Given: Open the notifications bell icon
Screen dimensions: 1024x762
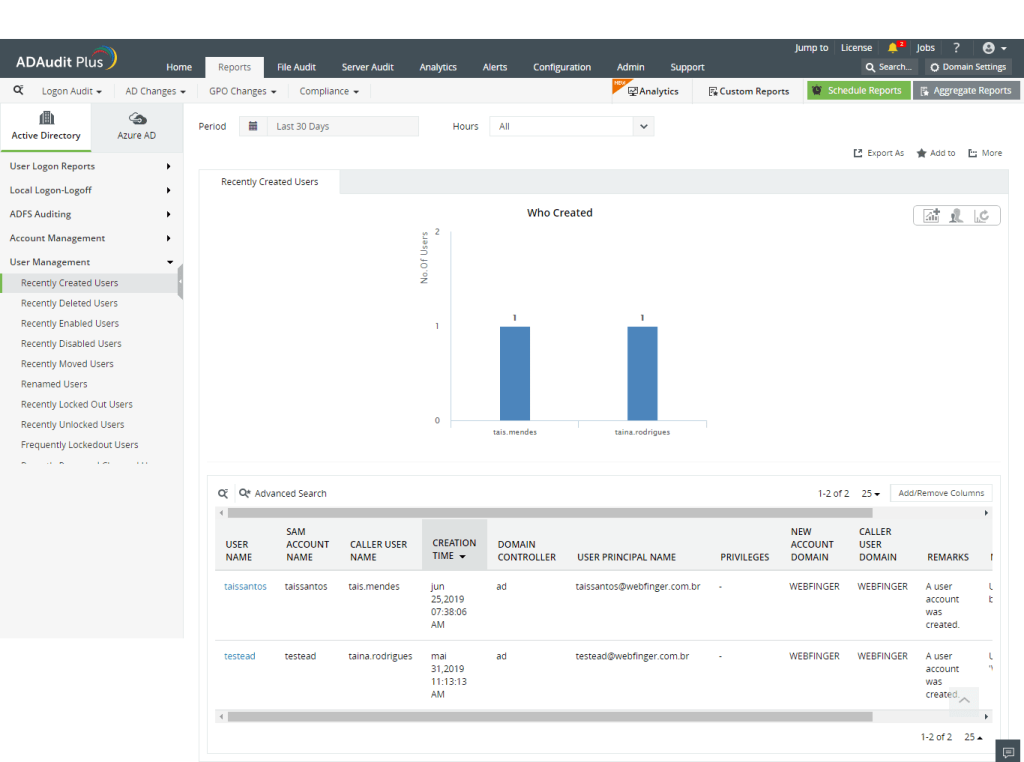Looking at the screenshot, I should (894, 48).
